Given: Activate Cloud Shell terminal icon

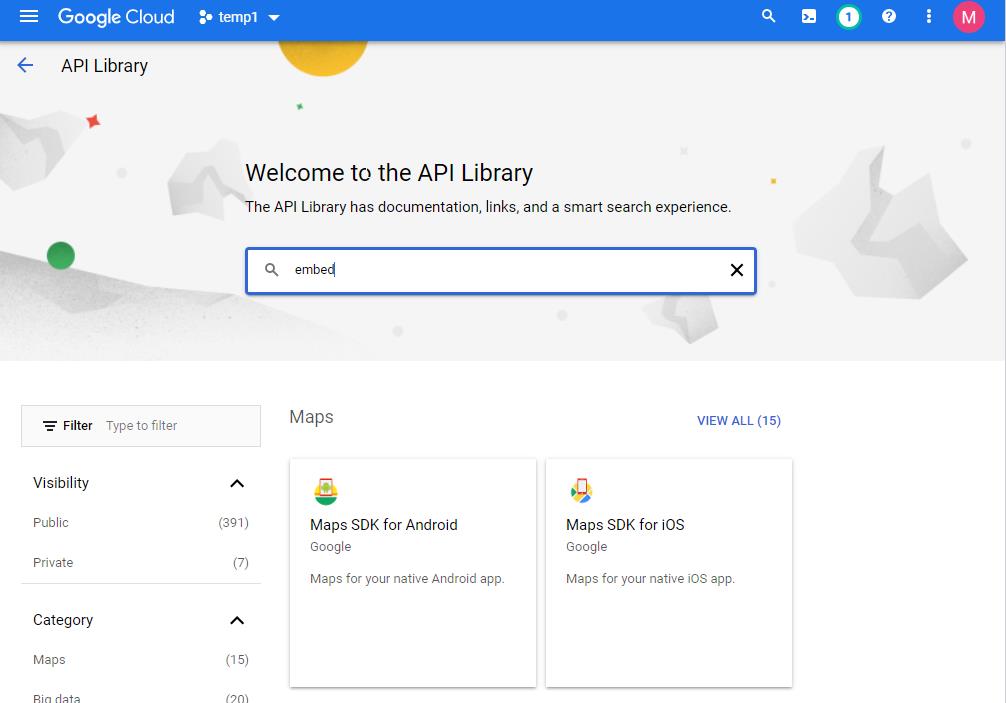Looking at the screenshot, I should [809, 17].
